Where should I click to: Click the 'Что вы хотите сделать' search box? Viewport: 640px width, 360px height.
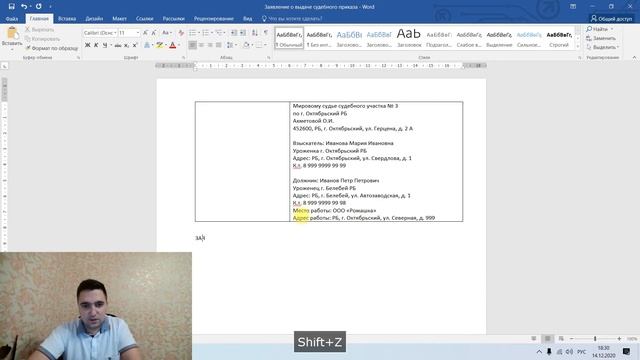[292, 18]
